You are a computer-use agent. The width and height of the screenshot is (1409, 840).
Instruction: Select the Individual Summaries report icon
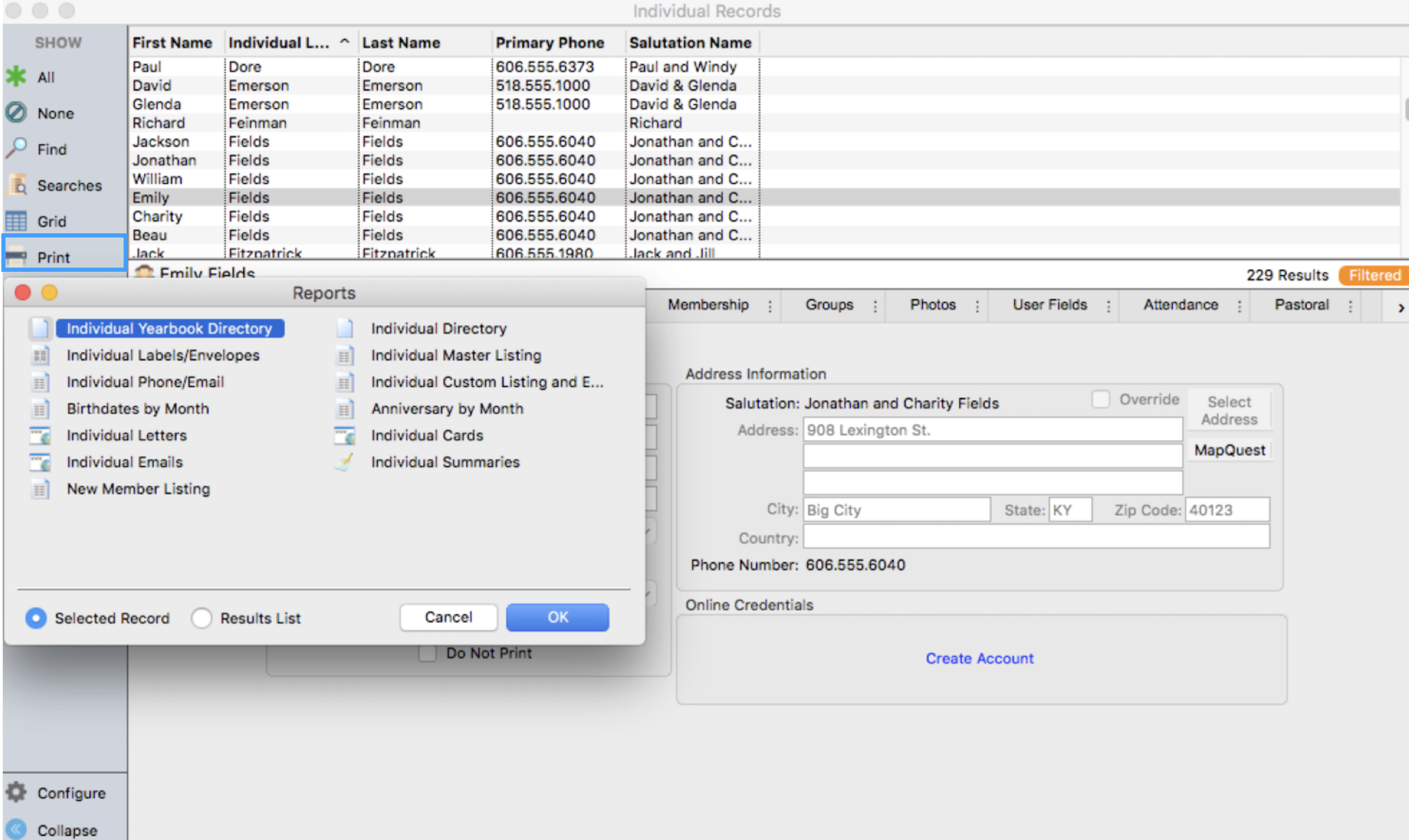point(344,462)
